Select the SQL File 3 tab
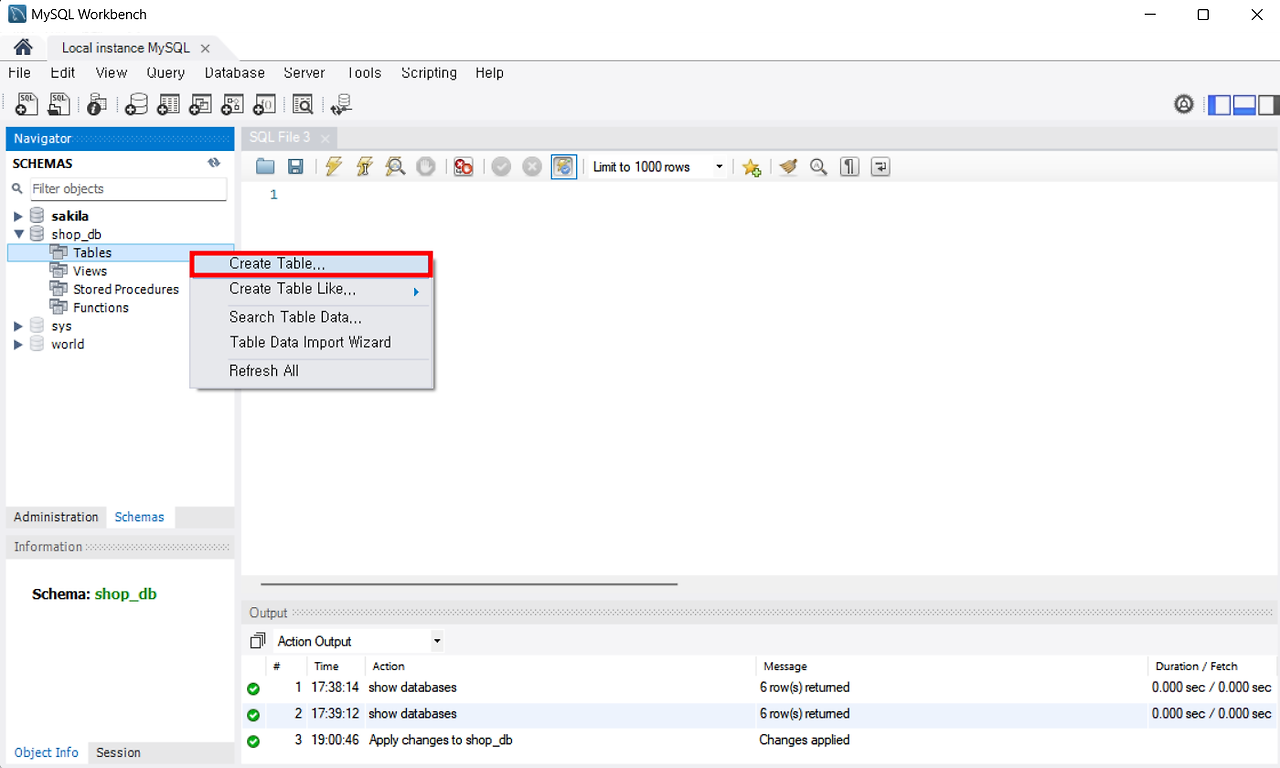Screen dimensions: 1280x768 point(280,137)
